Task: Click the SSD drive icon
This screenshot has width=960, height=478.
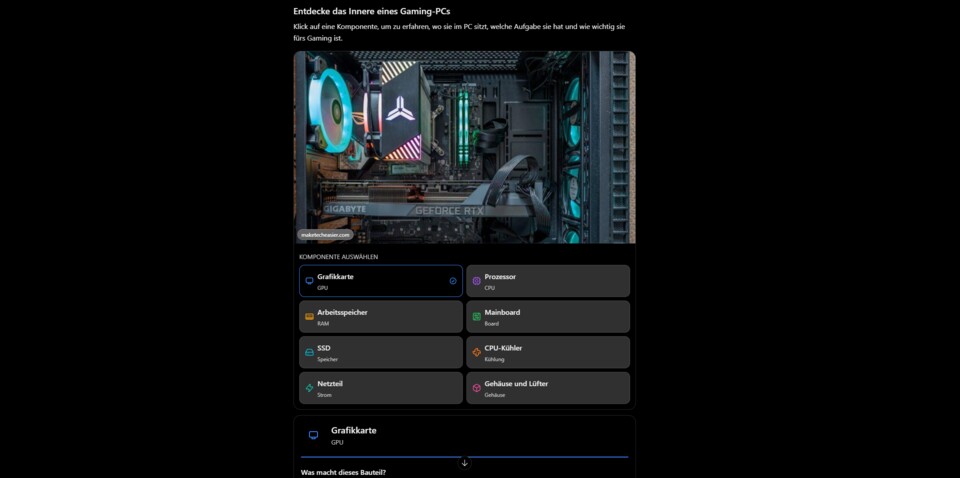Action: tap(309, 353)
